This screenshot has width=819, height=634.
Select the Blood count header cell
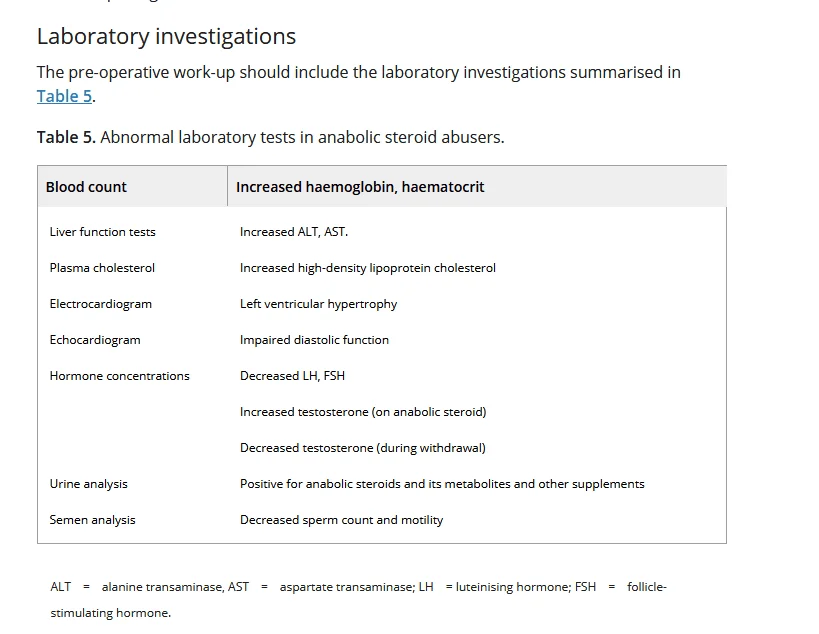click(86, 187)
